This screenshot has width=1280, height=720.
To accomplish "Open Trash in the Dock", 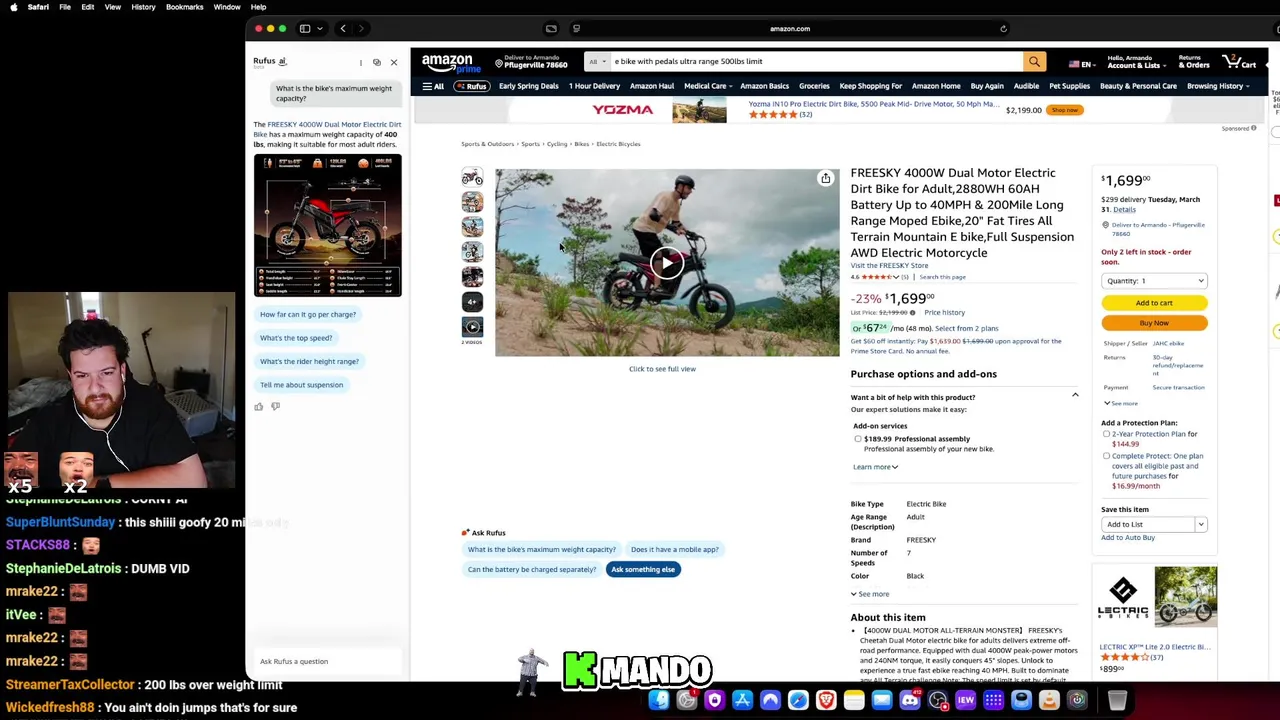I will pos(1117,701).
